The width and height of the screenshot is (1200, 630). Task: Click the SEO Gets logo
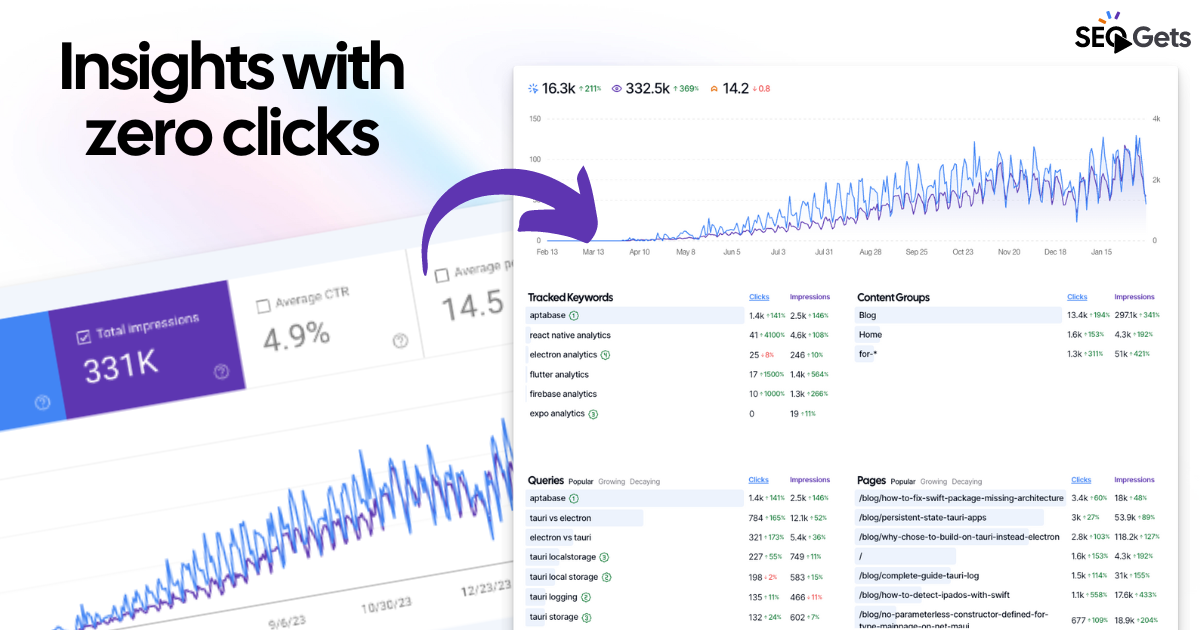pos(1132,32)
